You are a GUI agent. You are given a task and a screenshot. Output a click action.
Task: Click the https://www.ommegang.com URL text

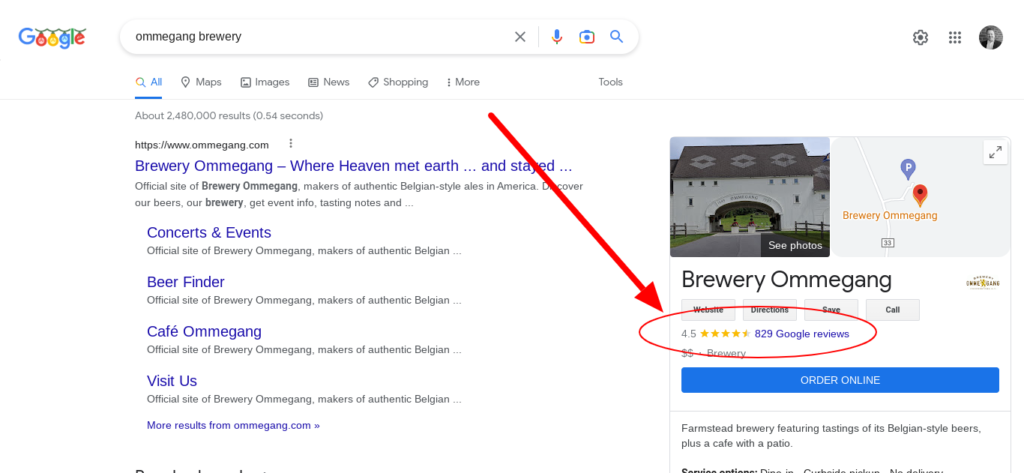[x=202, y=145]
